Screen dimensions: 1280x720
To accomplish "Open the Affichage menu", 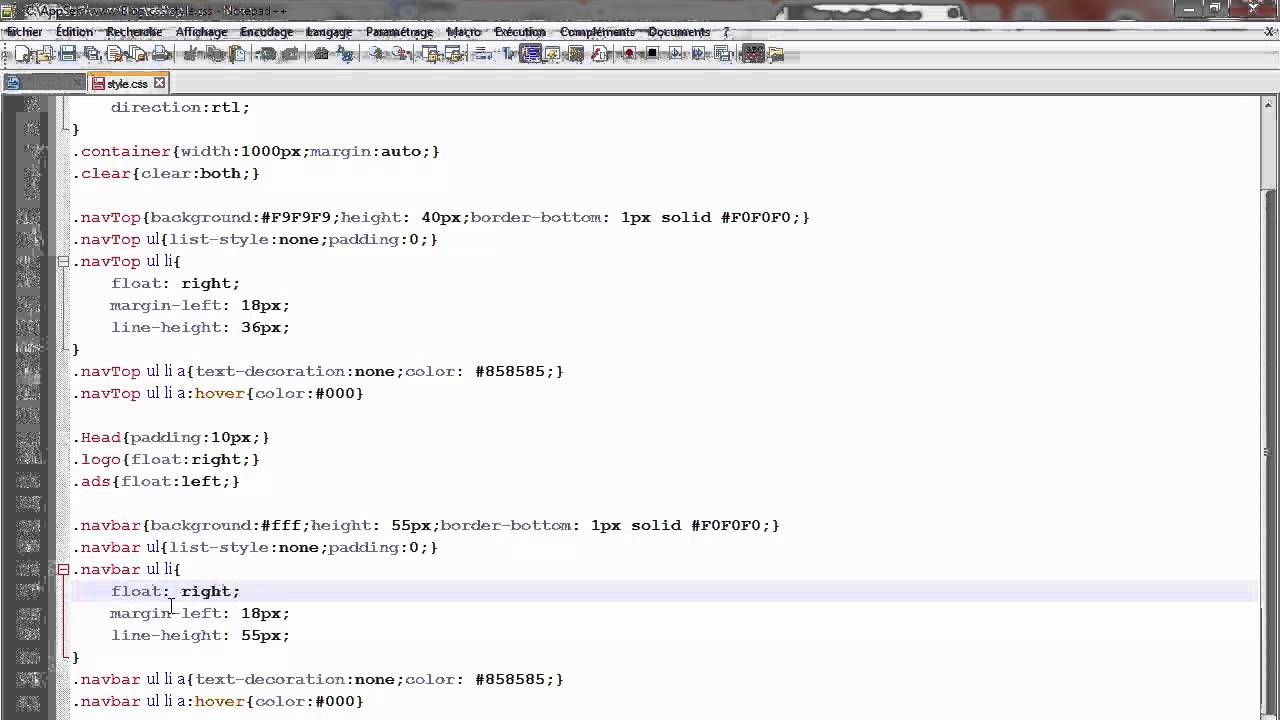I will coord(201,32).
